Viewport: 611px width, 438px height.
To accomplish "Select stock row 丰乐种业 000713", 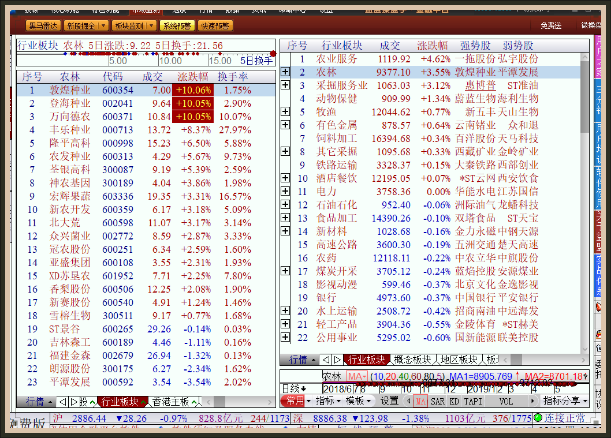I will tap(146, 130).
